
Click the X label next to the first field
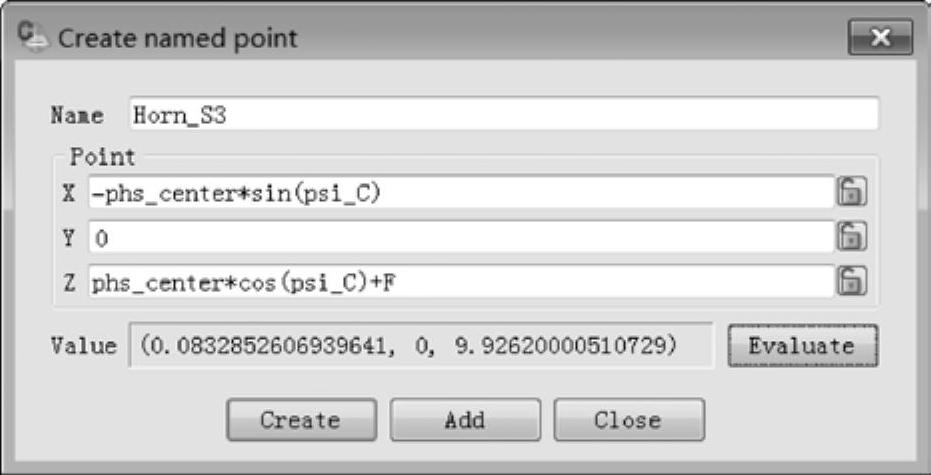coord(69,193)
